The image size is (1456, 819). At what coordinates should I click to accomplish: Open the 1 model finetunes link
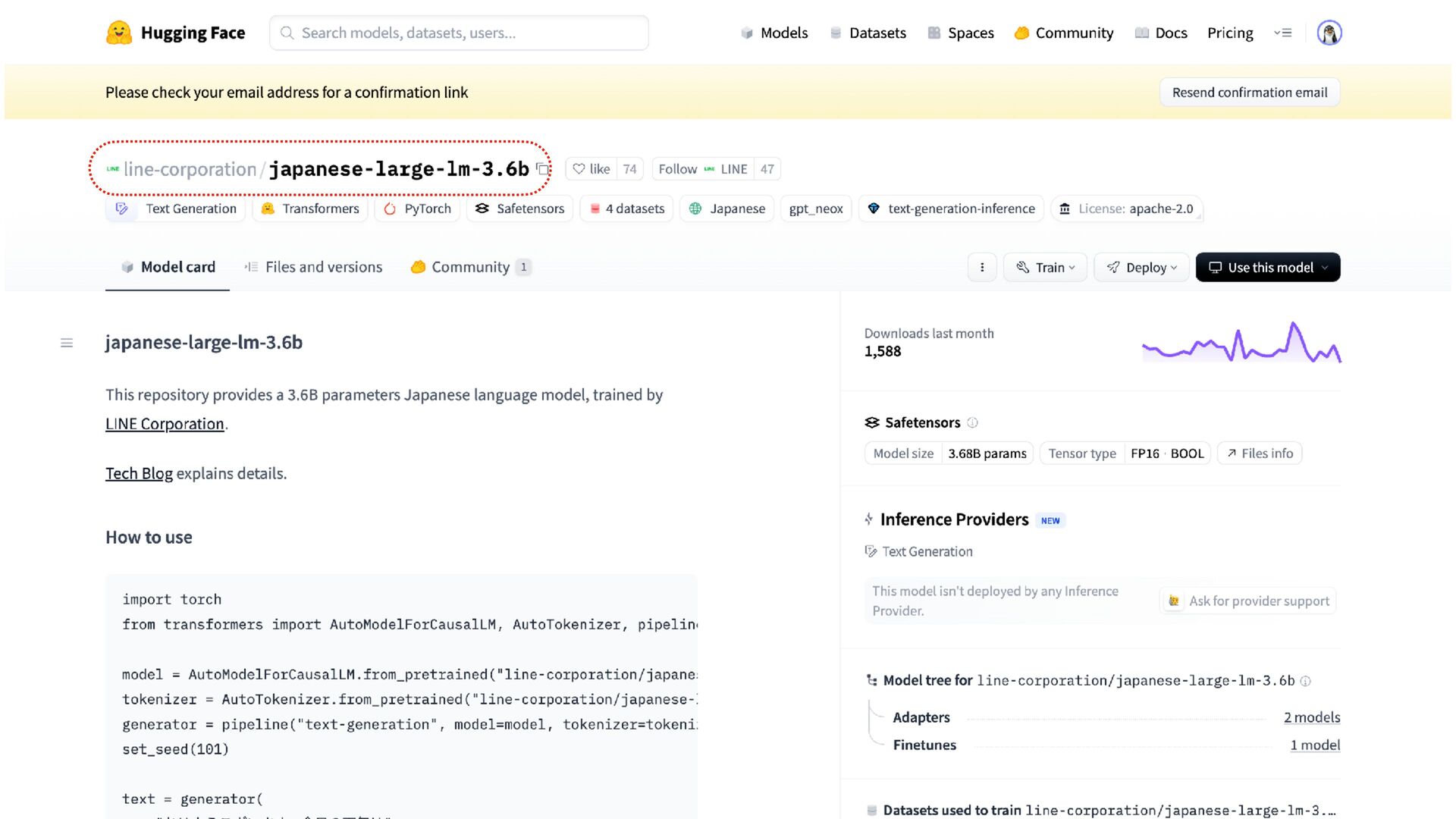point(1315,745)
